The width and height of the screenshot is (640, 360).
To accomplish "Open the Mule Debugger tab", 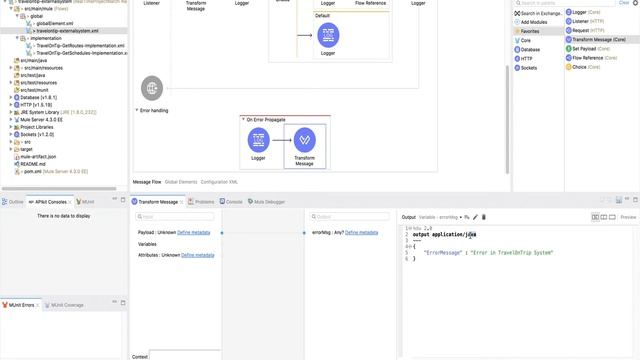I will pos(266,202).
